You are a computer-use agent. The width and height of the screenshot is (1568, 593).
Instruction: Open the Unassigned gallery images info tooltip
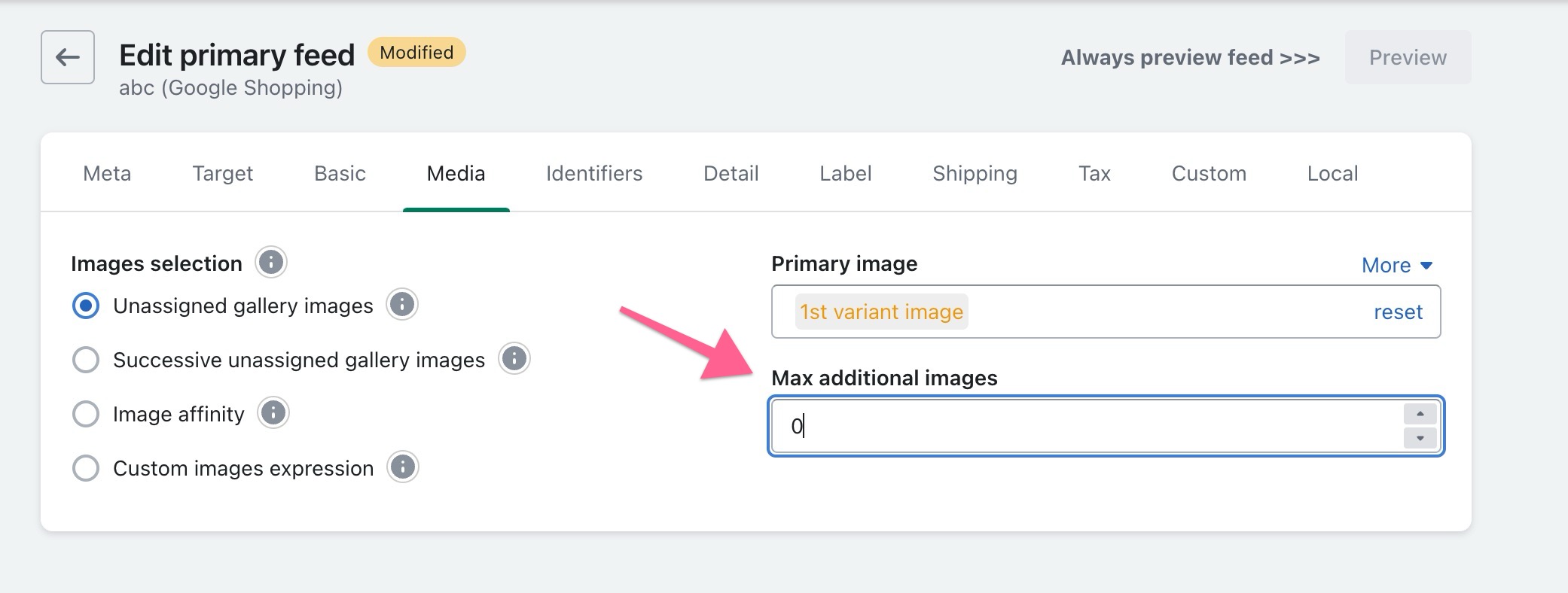tap(401, 305)
